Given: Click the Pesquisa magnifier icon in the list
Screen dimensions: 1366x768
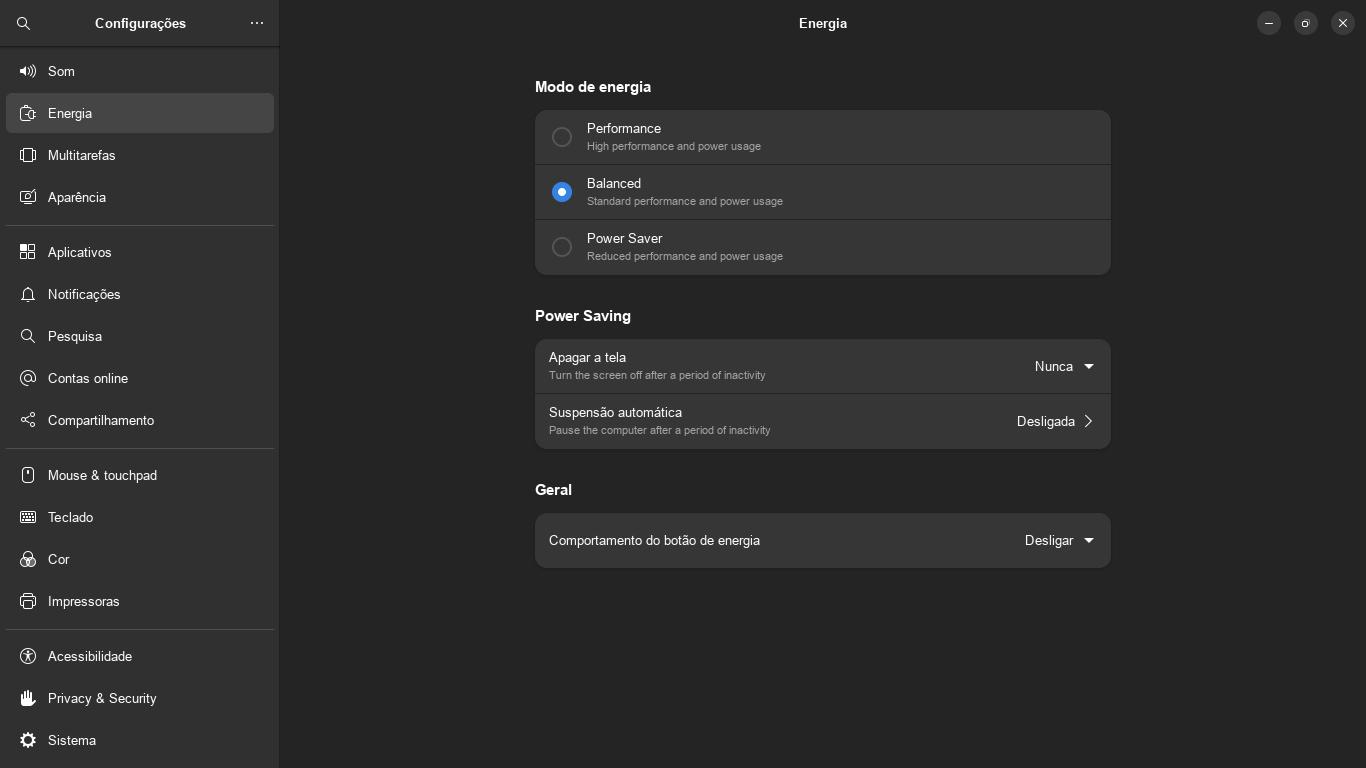Looking at the screenshot, I should [x=28, y=336].
